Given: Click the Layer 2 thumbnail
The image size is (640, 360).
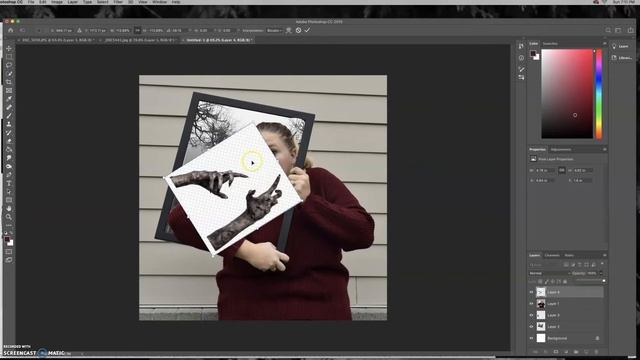Looking at the screenshot, I should [541, 327].
